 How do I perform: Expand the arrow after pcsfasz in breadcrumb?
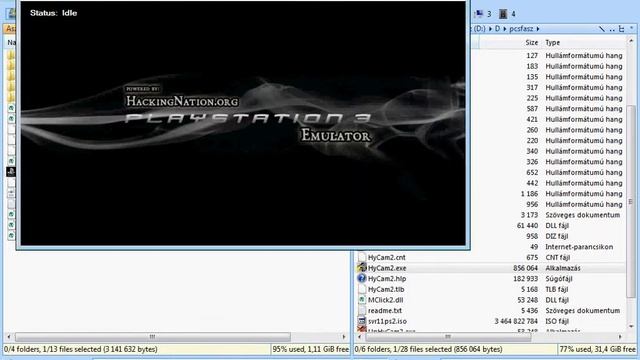(x=538, y=29)
